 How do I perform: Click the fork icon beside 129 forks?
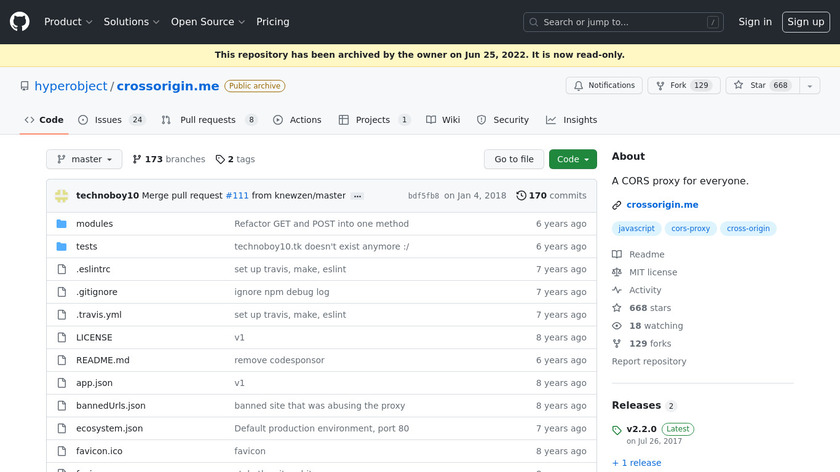617,343
